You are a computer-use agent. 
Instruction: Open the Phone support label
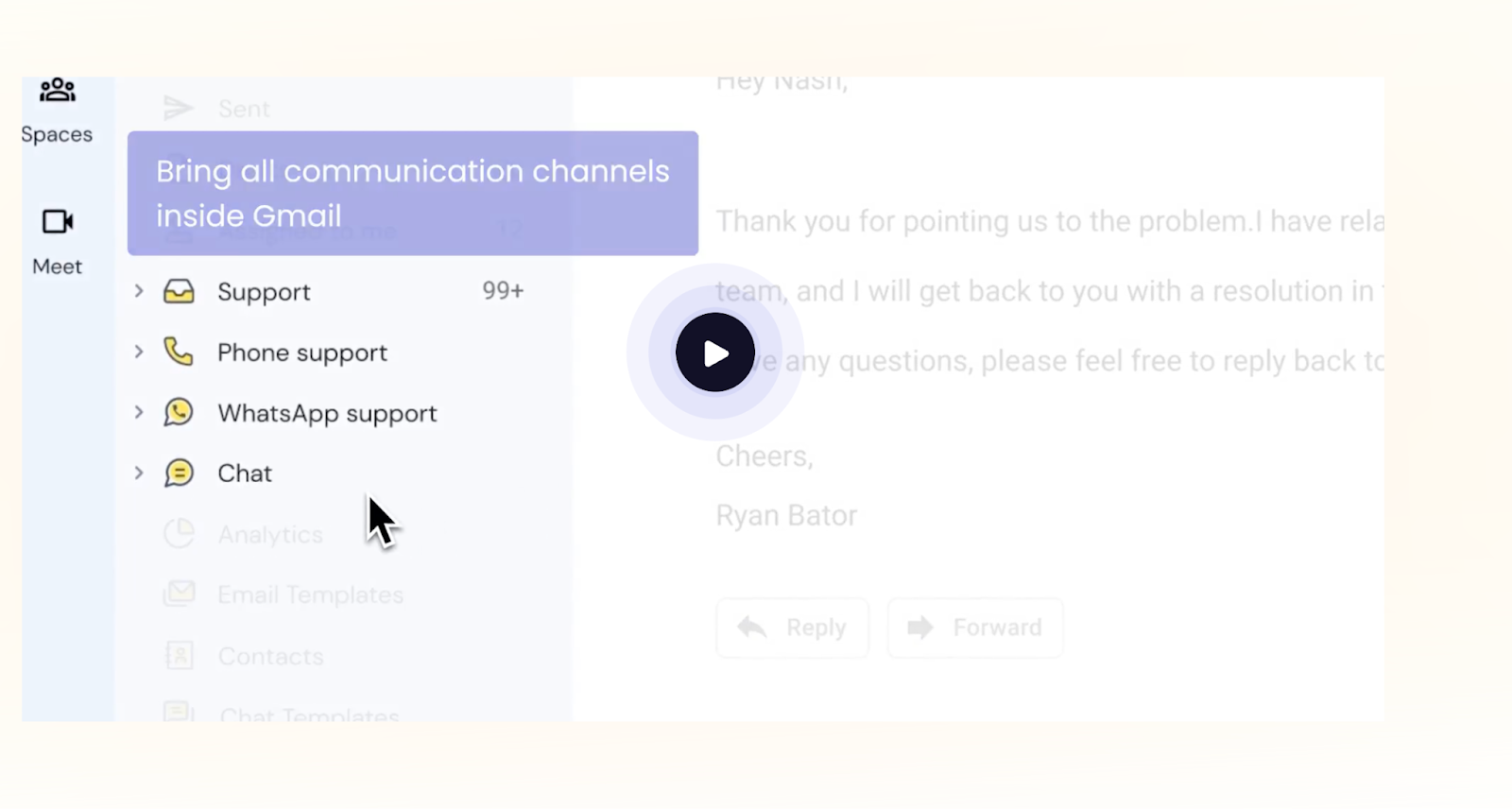[x=302, y=353]
